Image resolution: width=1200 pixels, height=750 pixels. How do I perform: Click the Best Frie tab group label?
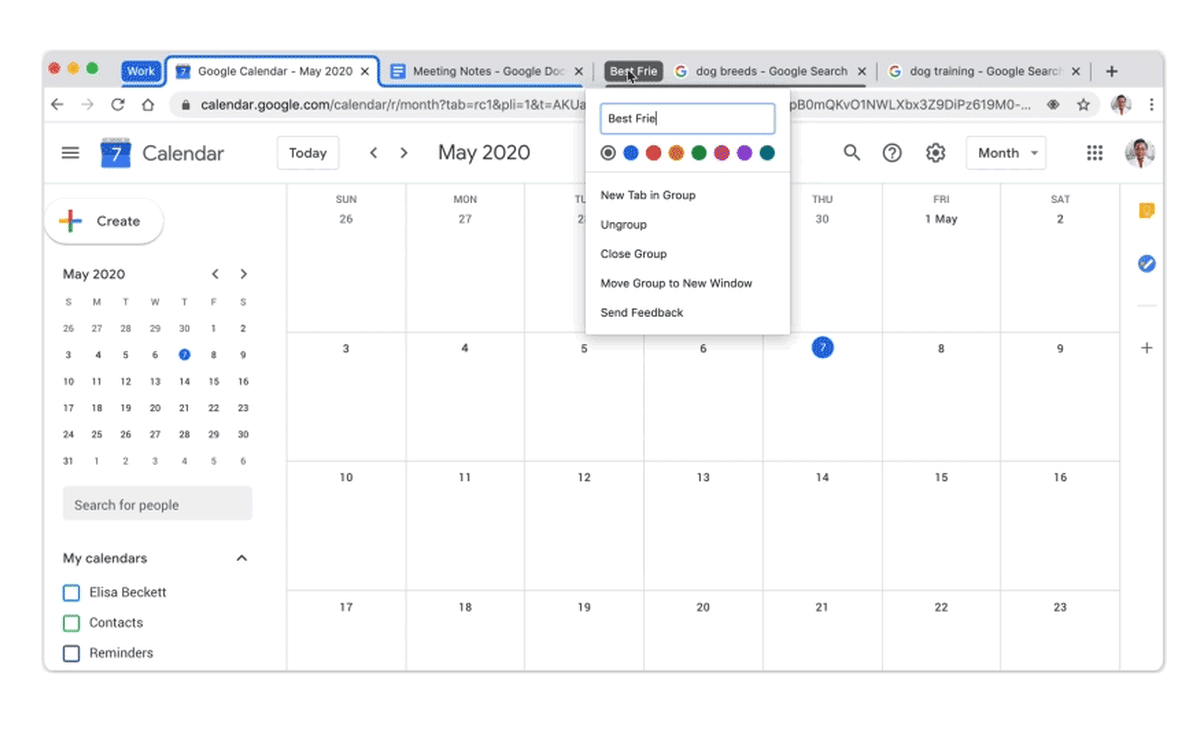(x=633, y=72)
